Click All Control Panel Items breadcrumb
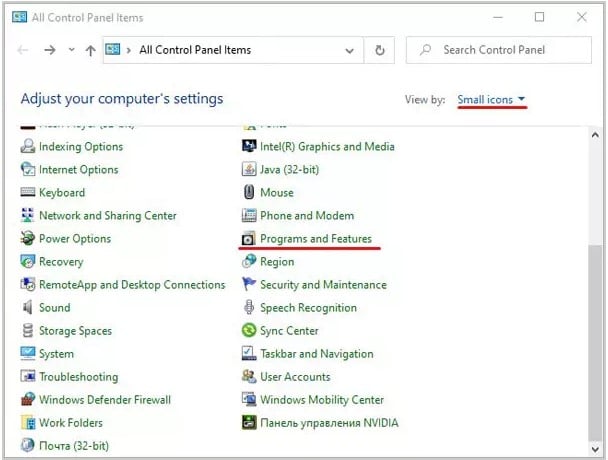This screenshot has width=608, height=460. click(195, 50)
